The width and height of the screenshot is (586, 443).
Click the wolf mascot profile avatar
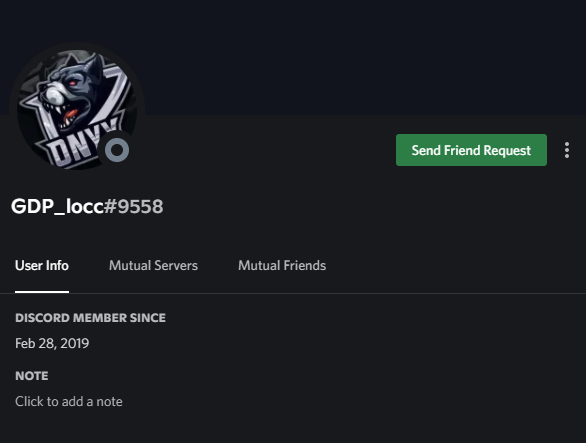77,109
